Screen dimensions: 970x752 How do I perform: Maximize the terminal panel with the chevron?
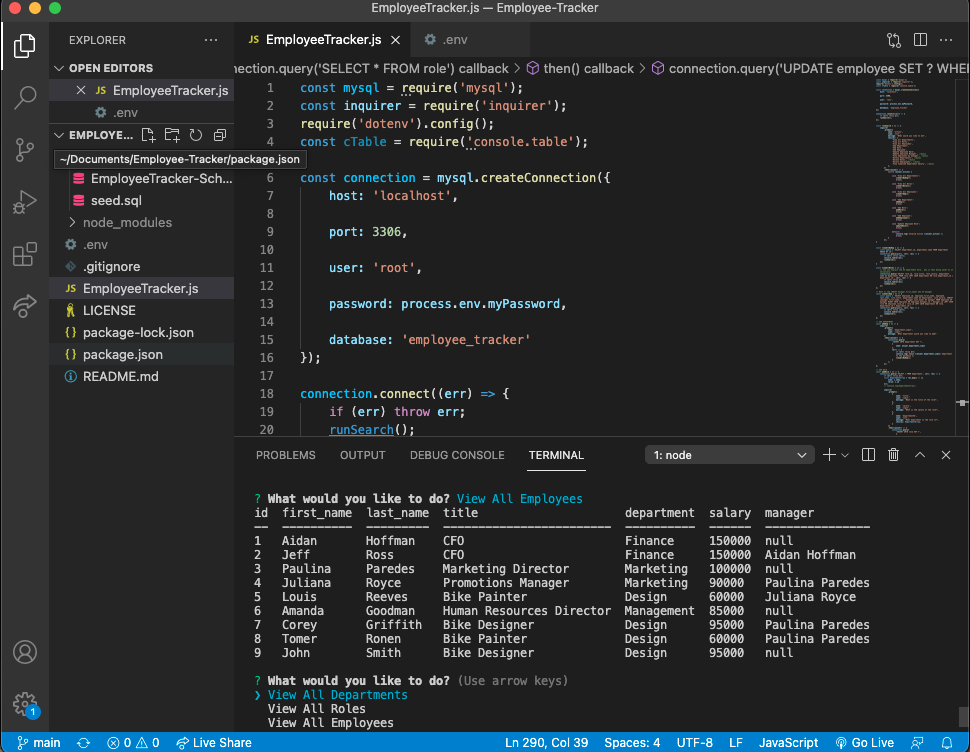point(920,454)
